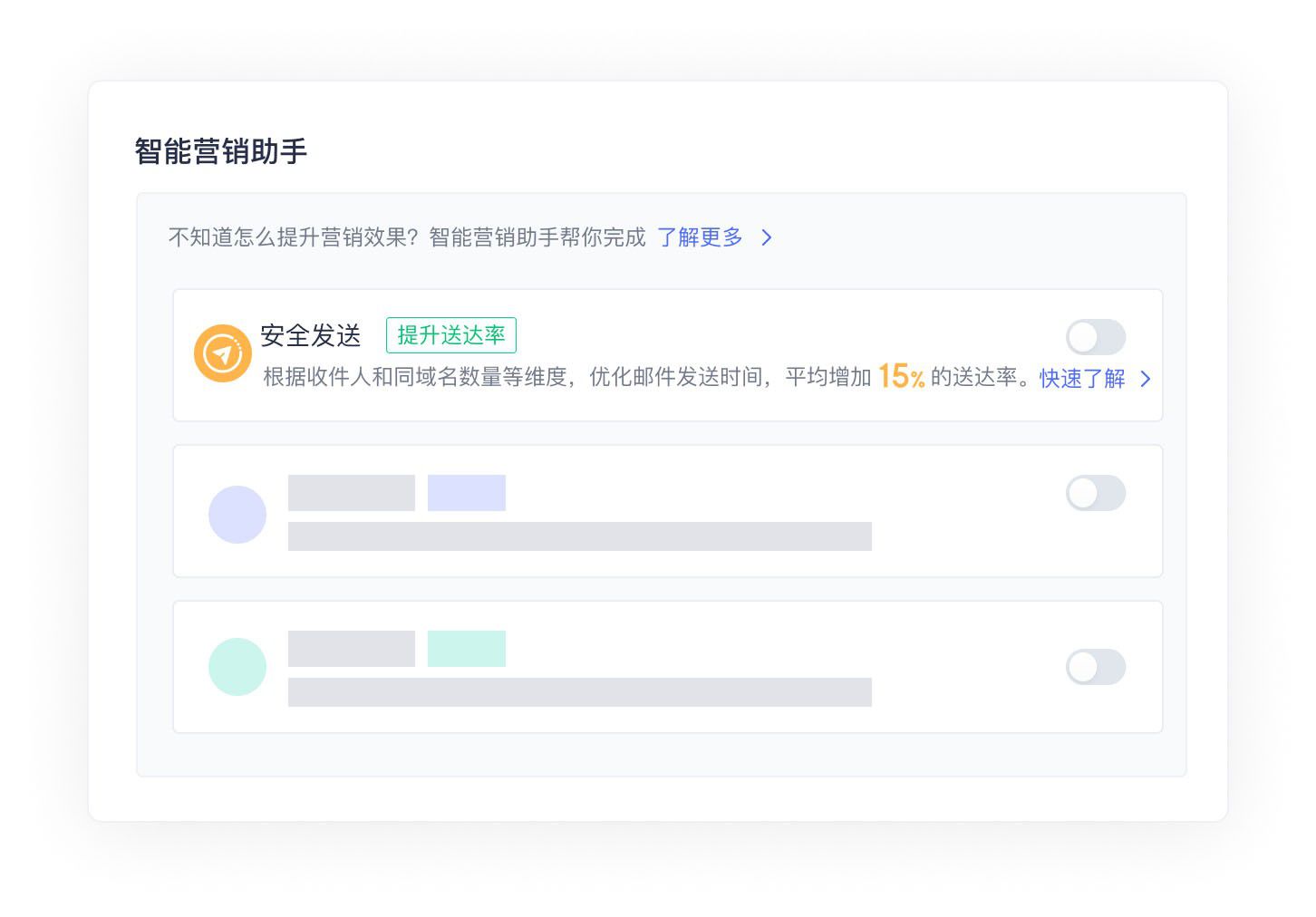
Task: Click the purple circle icon in second card
Action: point(237,514)
